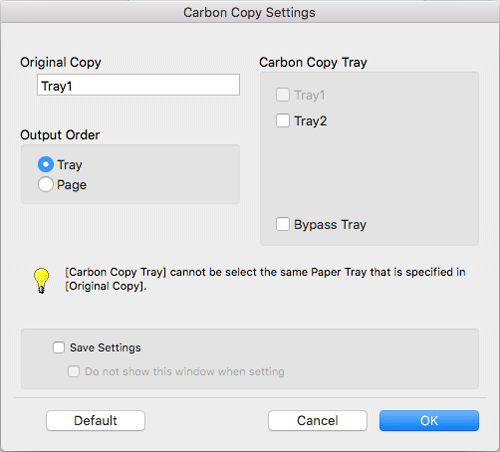
Task: Click the Original Copy Tray1 field
Action: pyautogui.click(x=138, y=85)
